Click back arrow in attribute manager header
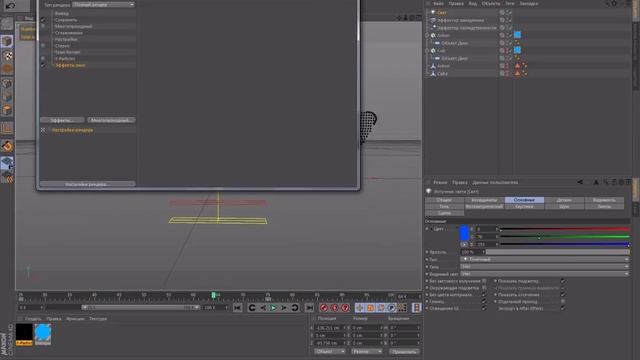The image size is (640, 360). pyautogui.click(x=580, y=182)
